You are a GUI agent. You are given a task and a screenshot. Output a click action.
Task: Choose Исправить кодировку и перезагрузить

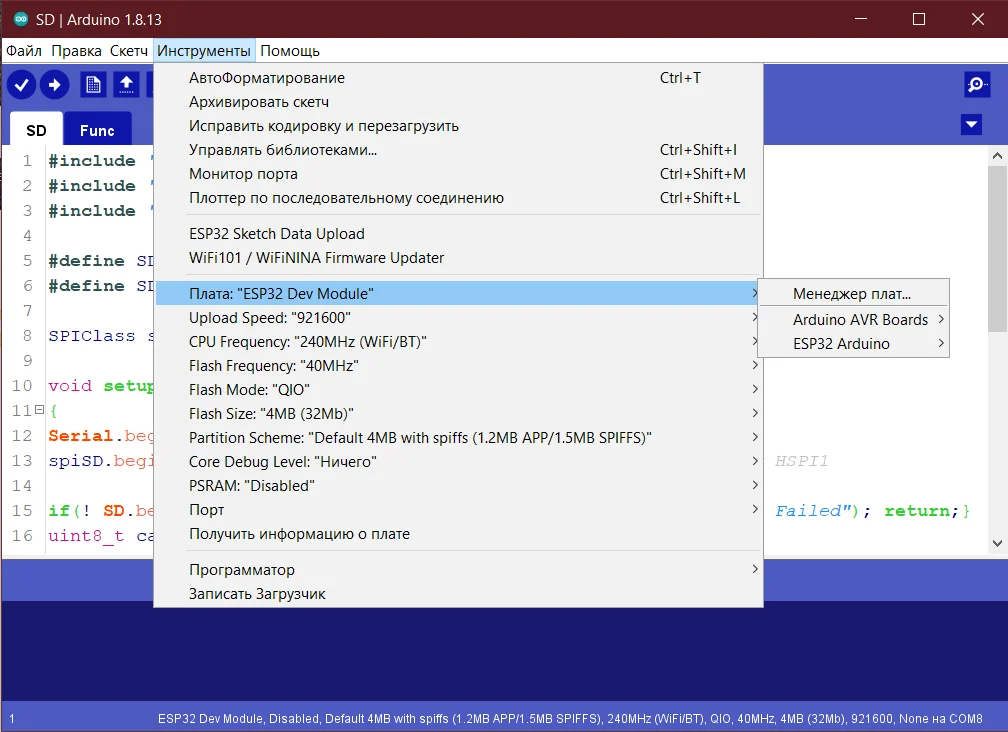[459, 126]
